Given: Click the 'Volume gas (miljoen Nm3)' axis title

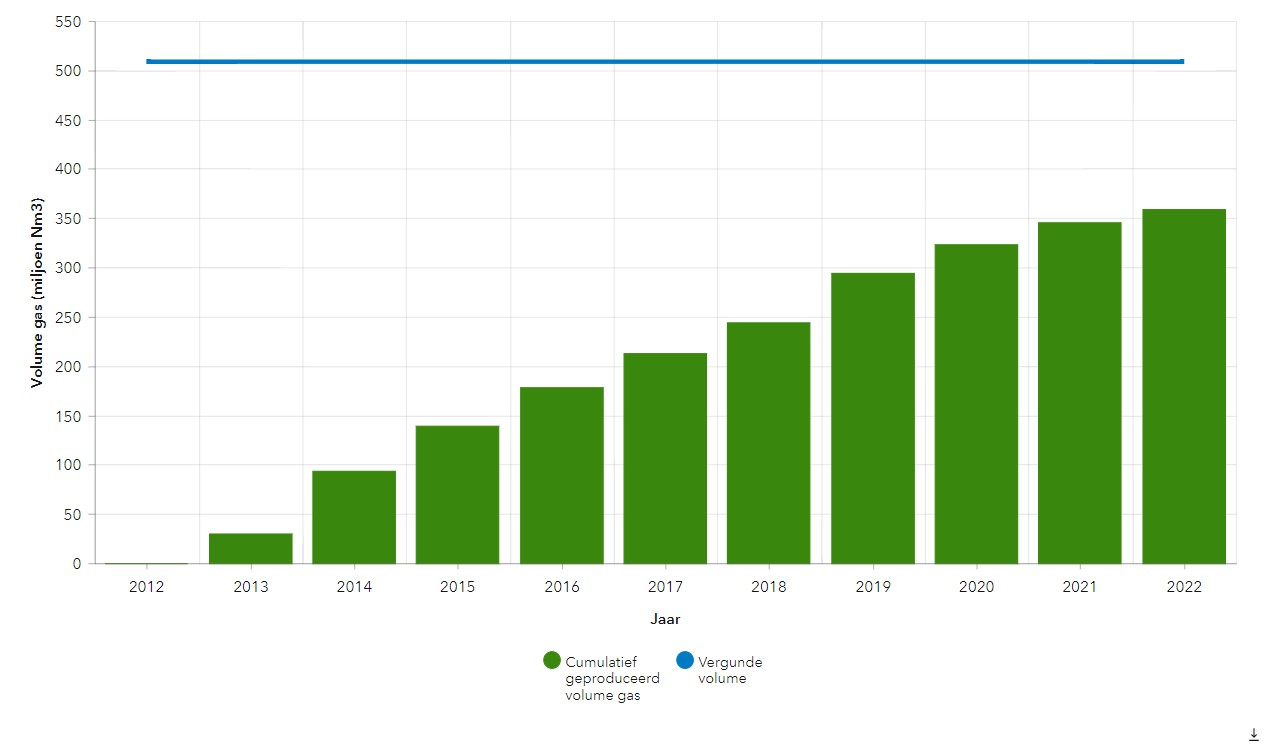Looking at the screenshot, I should pyautogui.click(x=37, y=292).
